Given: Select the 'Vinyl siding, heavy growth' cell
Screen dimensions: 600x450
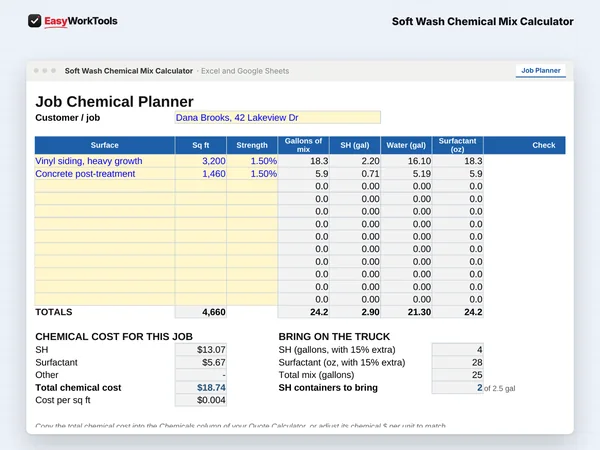Looking at the screenshot, I should tap(104, 161).
